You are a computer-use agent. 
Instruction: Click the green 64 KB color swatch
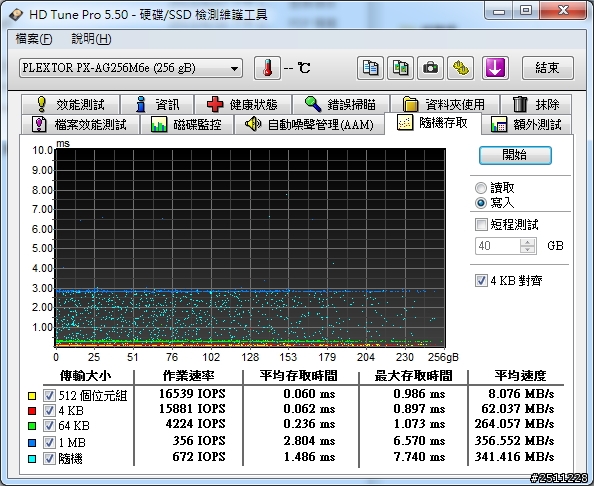[32, 426]
